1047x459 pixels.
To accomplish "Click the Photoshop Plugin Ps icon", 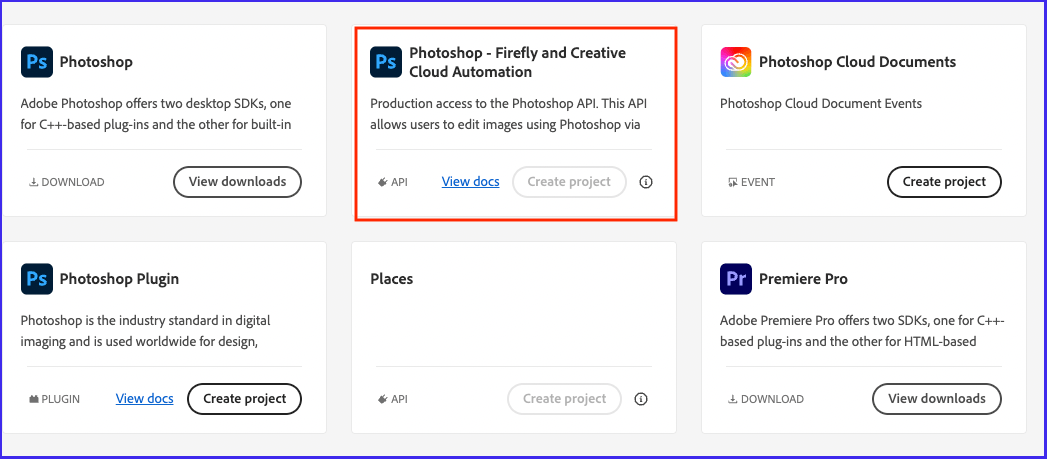I will [x=37, y=279].
